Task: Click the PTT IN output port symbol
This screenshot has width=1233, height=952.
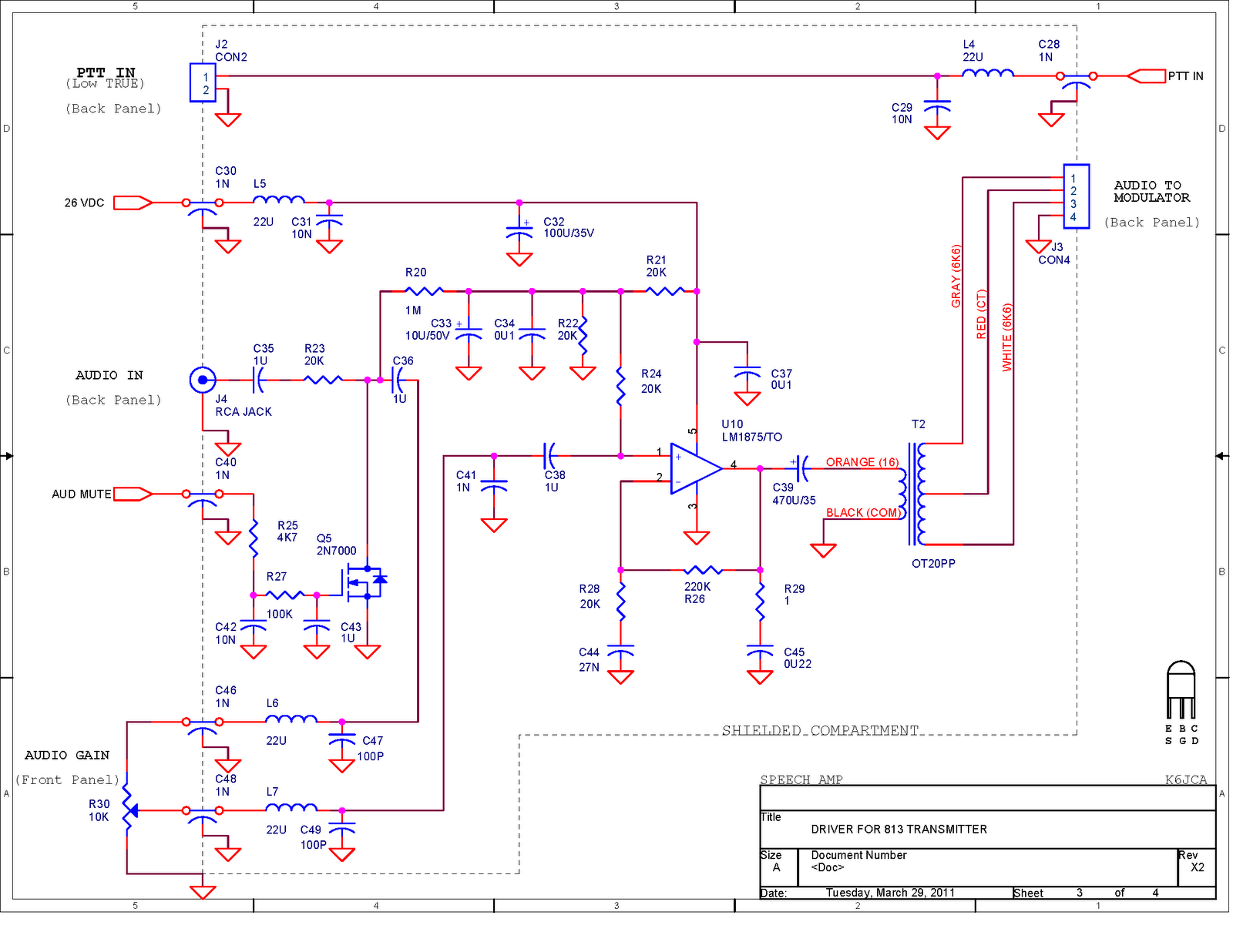Action: pos(1146,76)
